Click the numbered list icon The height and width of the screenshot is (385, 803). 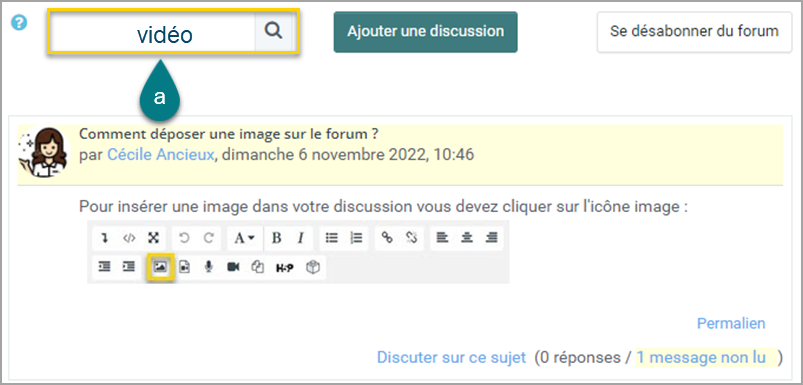pyautogui.click(x=356, y=238)
